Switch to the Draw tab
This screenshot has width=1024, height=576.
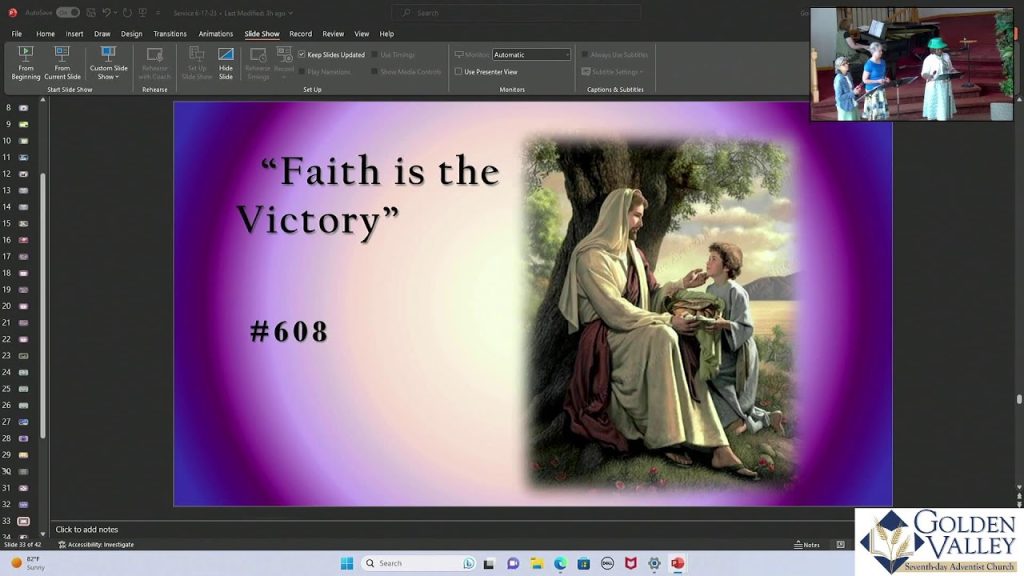102,34
